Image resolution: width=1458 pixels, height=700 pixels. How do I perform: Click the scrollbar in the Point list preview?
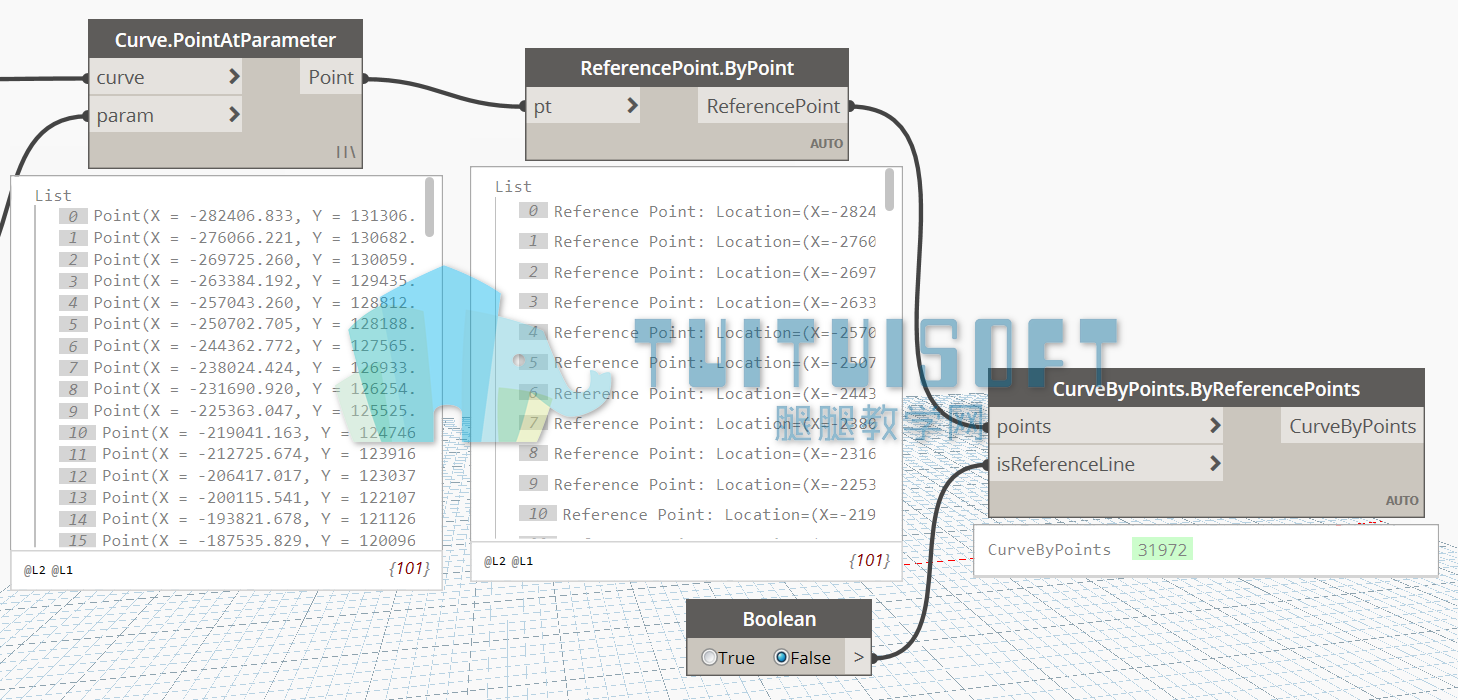(x=430, y=207)
